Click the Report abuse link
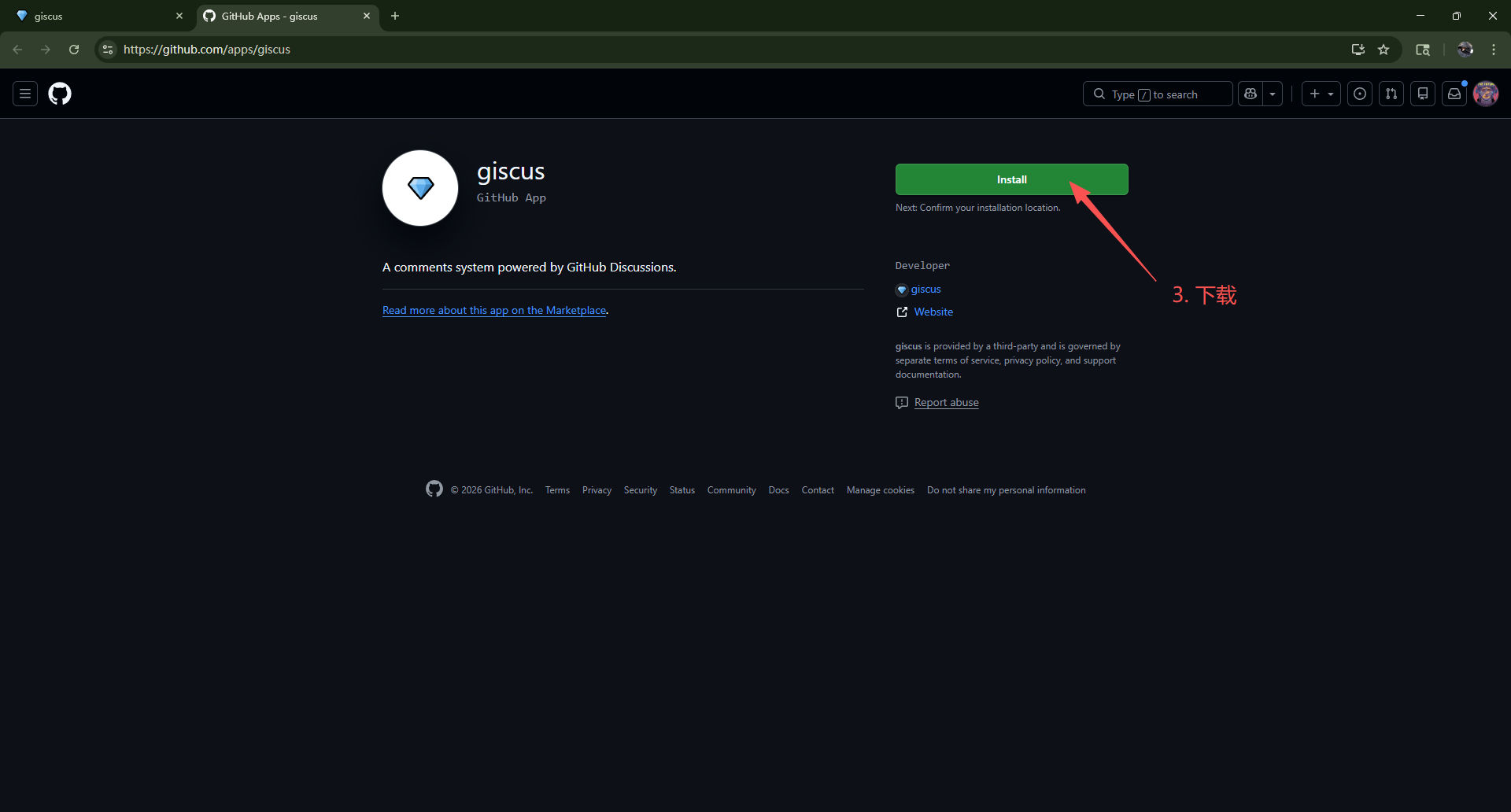 pos(946,403)
